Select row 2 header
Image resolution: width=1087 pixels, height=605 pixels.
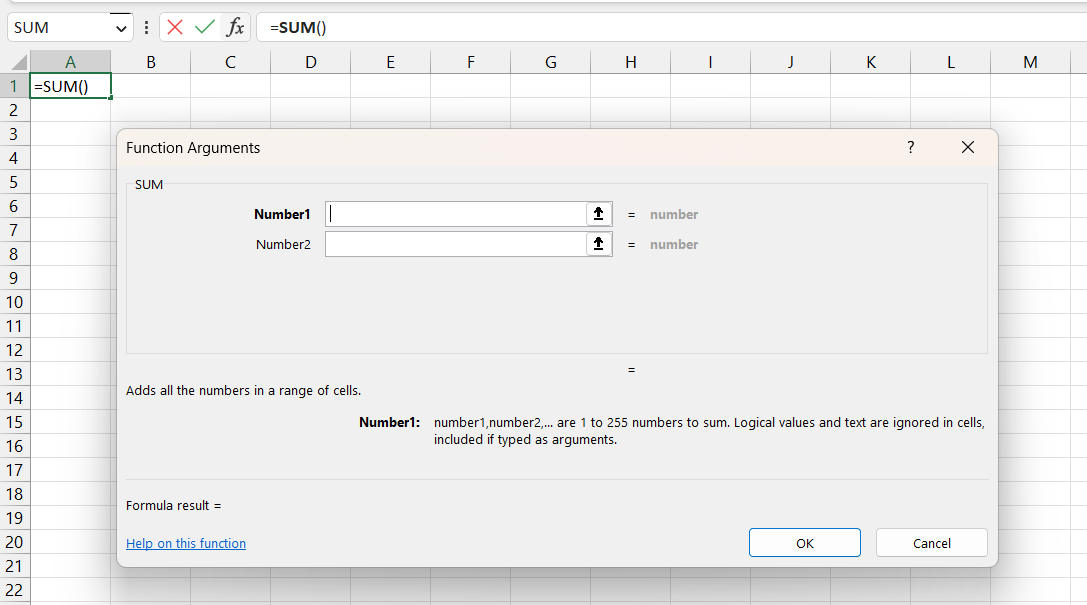point(14,110)
